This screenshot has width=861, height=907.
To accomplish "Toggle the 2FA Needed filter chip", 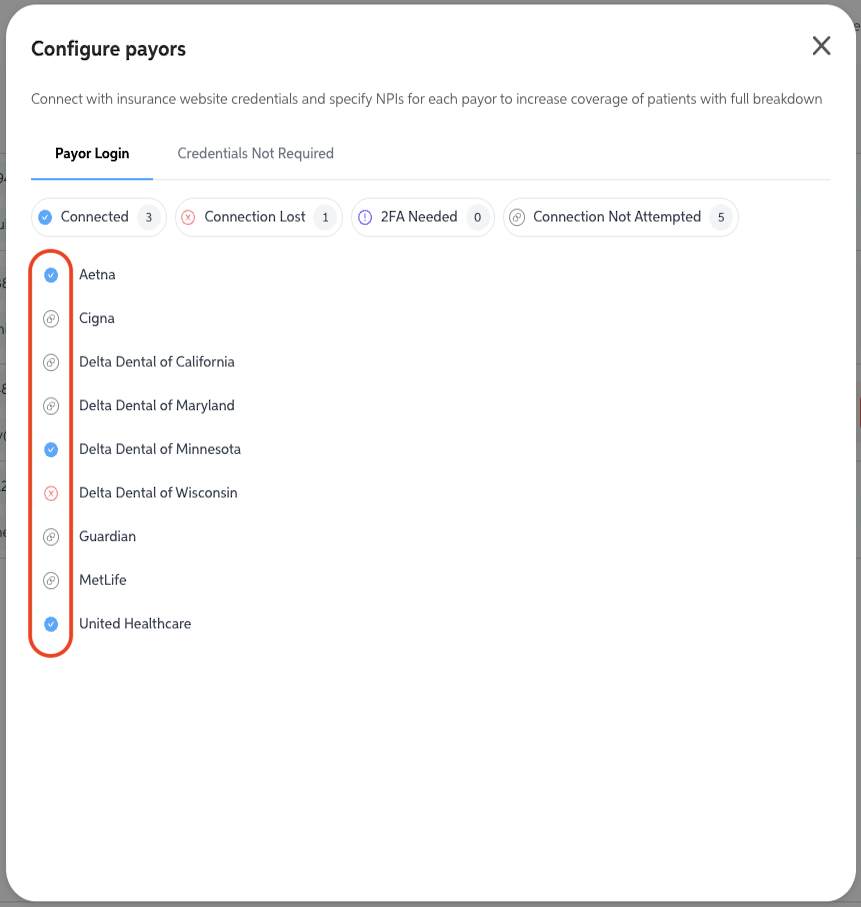I will [x=422, y=217].
